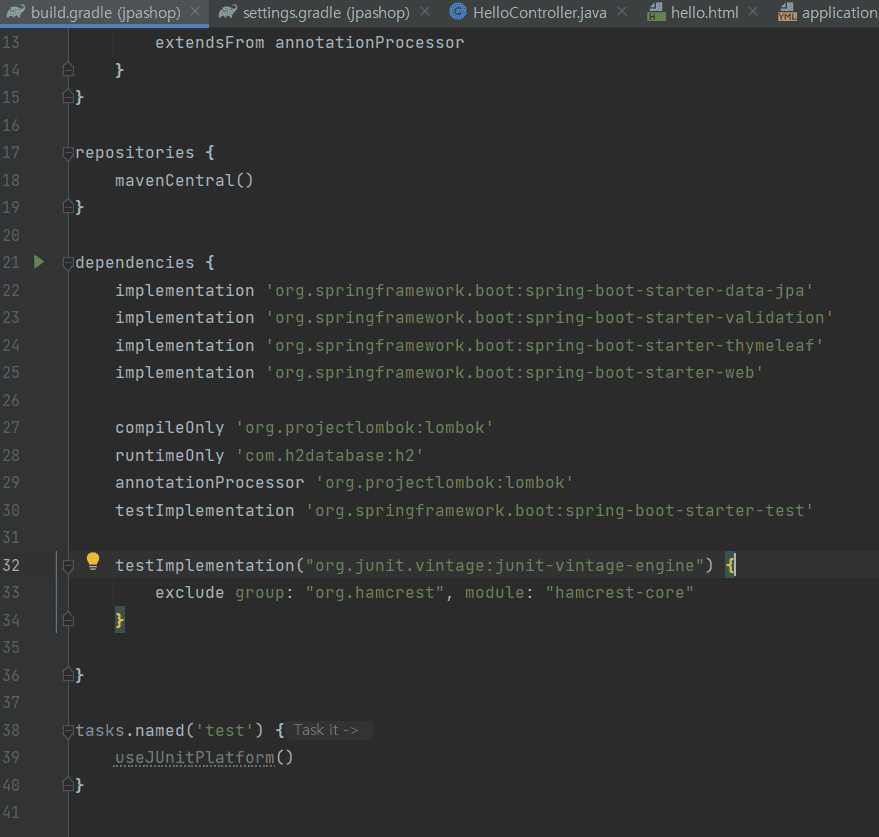Switch to the build.gradle (jpashop) tab
This screenshot has height=837, width=879.
pyautogui.click(x=105, y=12)
